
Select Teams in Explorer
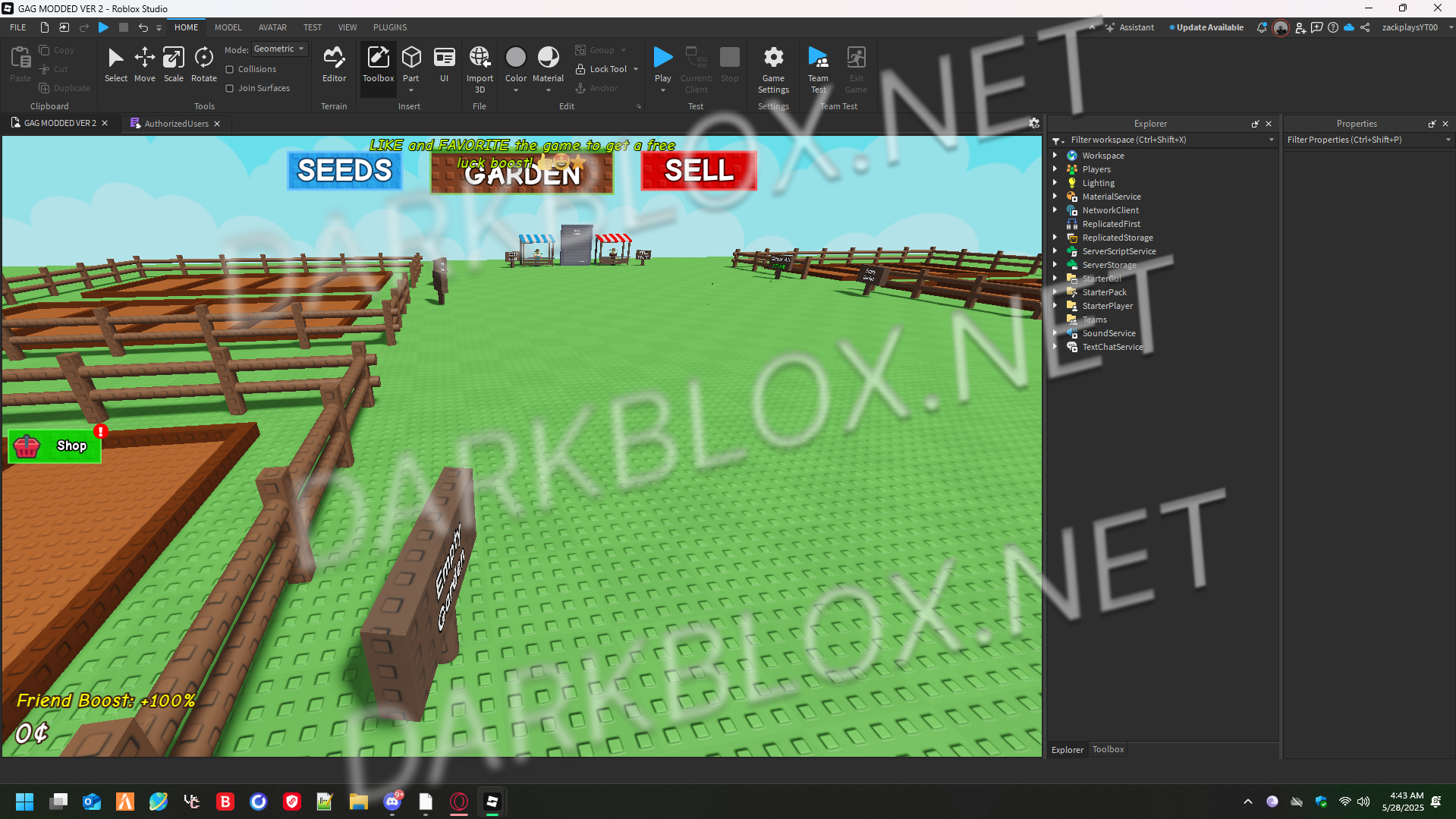click(x=1094, y=320)
